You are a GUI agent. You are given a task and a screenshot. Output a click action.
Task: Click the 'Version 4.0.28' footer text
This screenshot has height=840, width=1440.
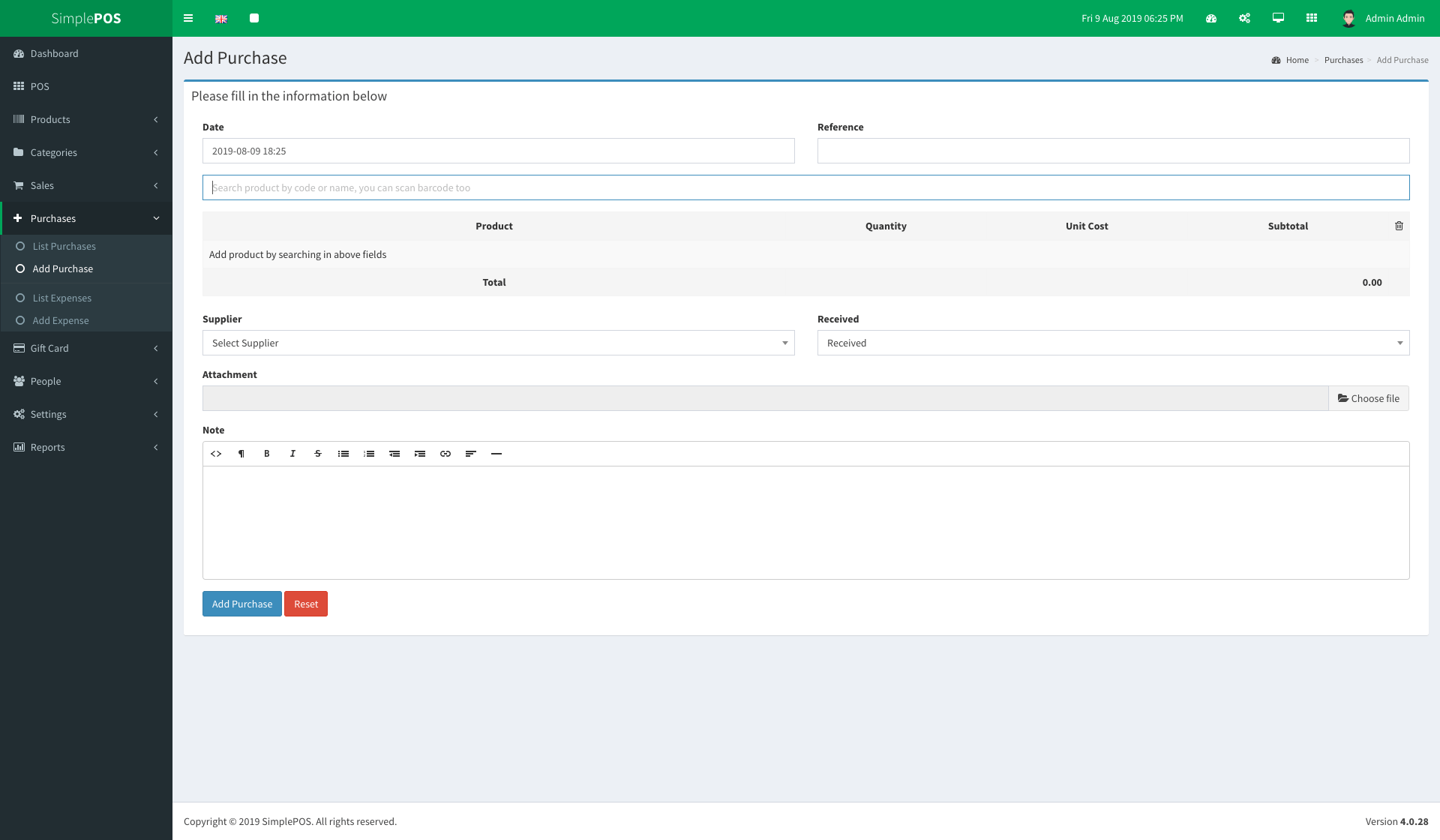pyautogui.click(x=1396, y=821)
